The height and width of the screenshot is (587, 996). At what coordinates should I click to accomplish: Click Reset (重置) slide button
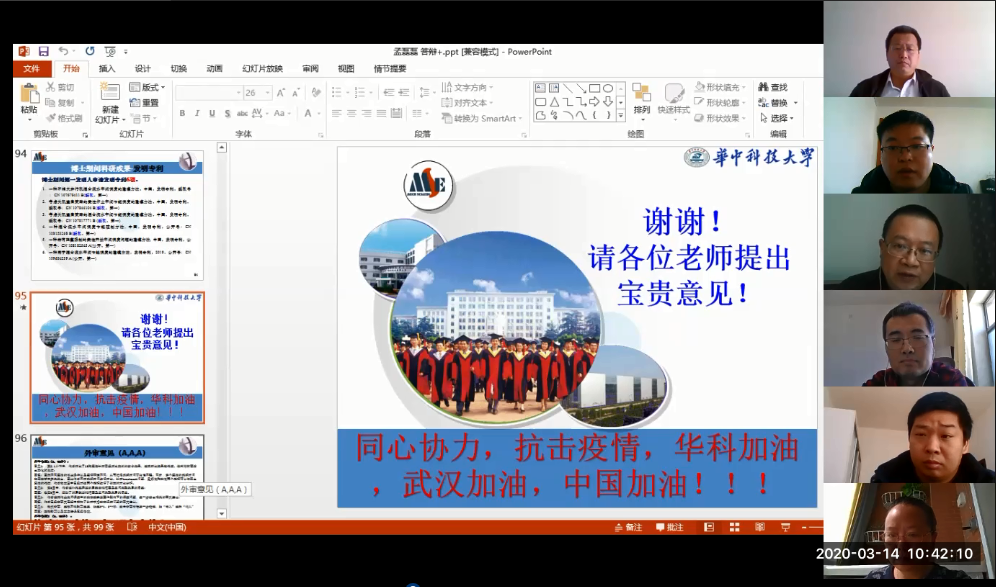tap(144, 102)
